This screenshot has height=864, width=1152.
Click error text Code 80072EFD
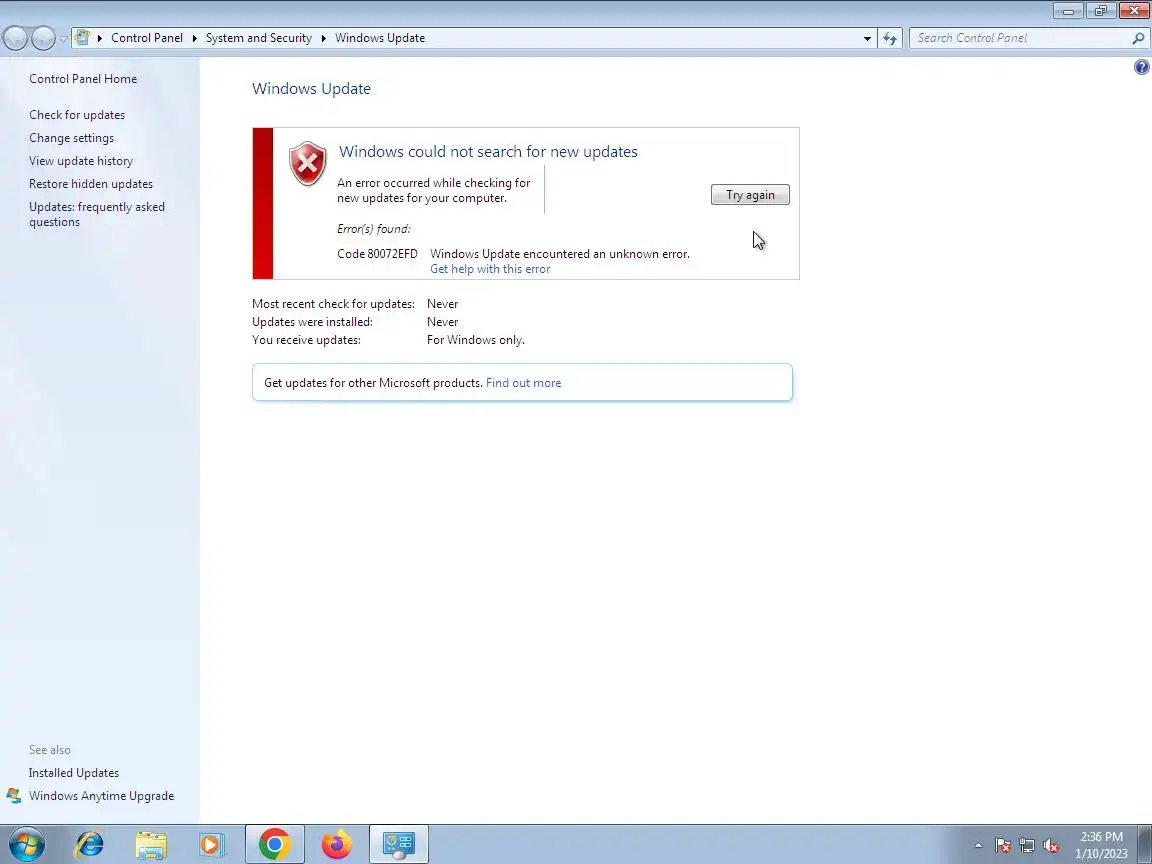(377, 253)
